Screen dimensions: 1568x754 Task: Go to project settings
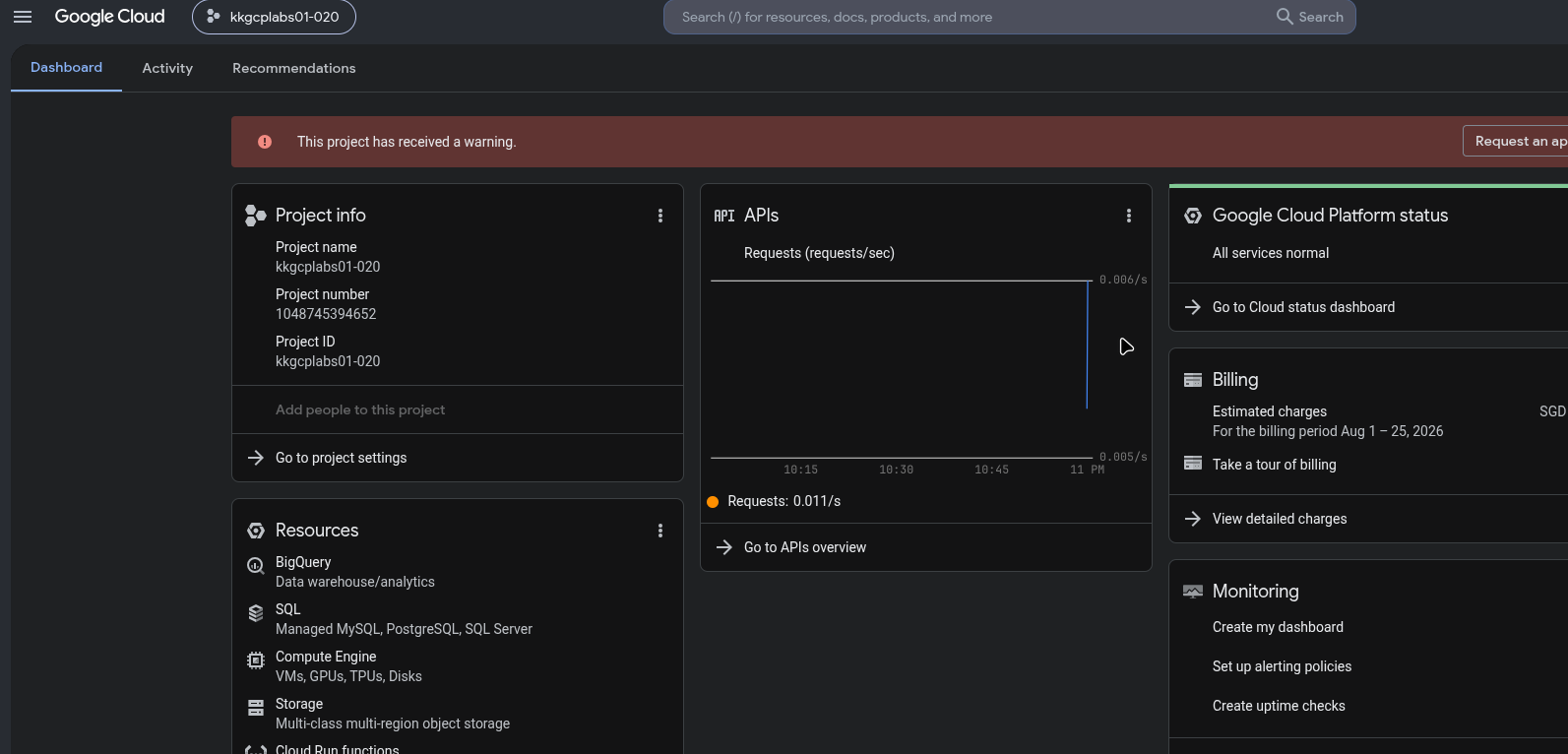click(x=341, y=458)
